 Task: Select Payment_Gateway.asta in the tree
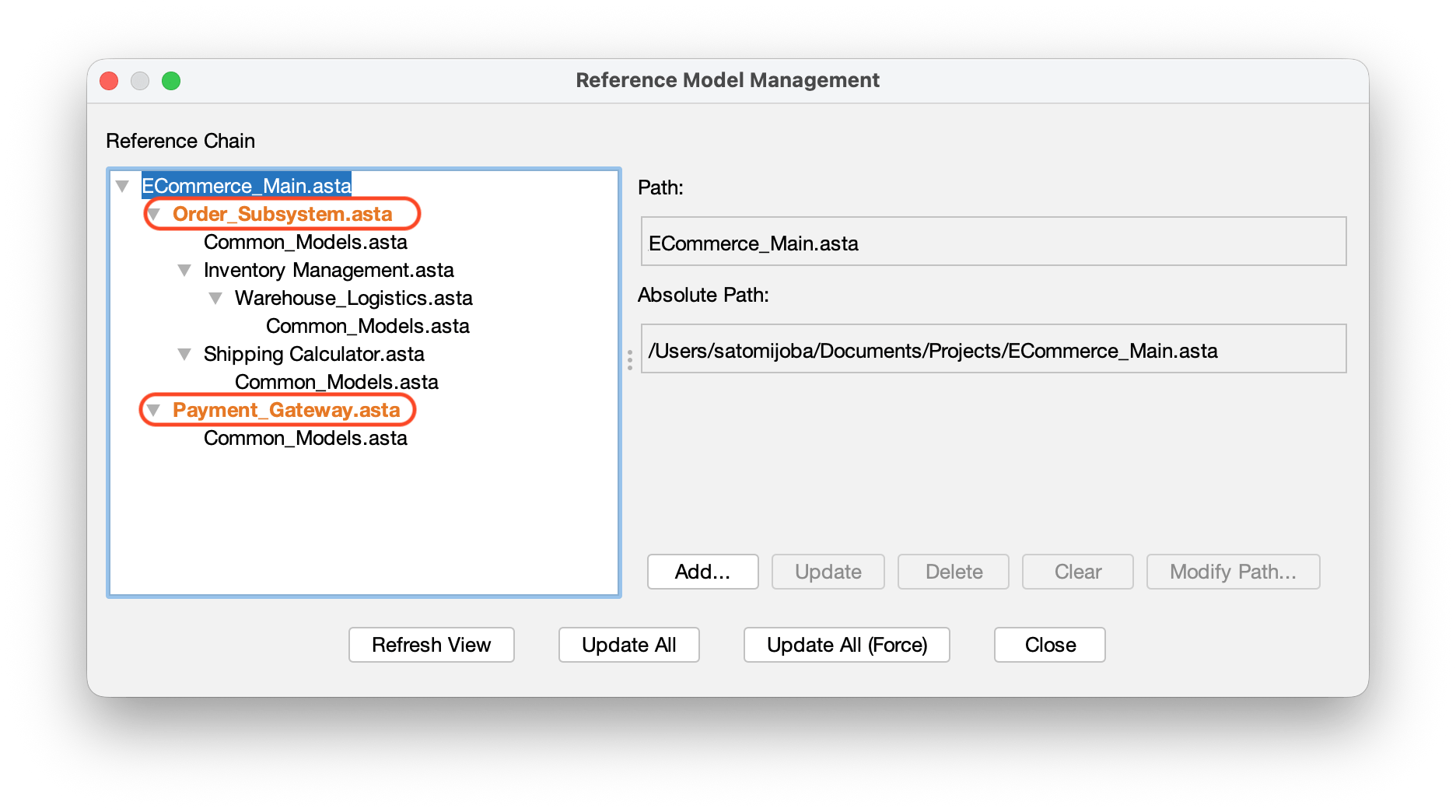(286, 410)
